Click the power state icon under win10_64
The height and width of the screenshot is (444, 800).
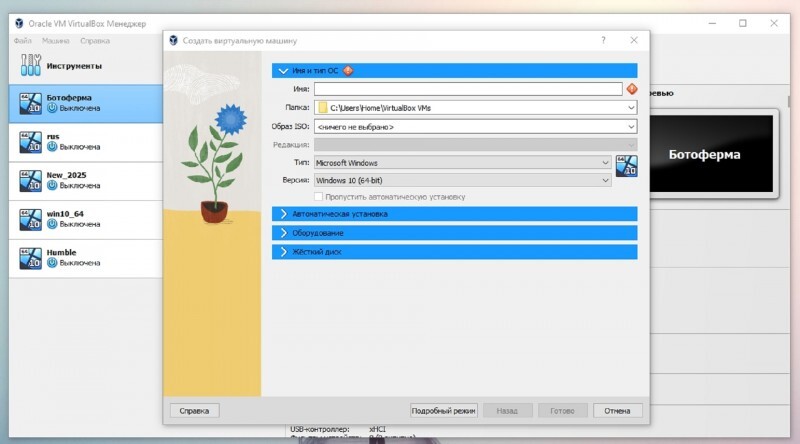[52, 224]
